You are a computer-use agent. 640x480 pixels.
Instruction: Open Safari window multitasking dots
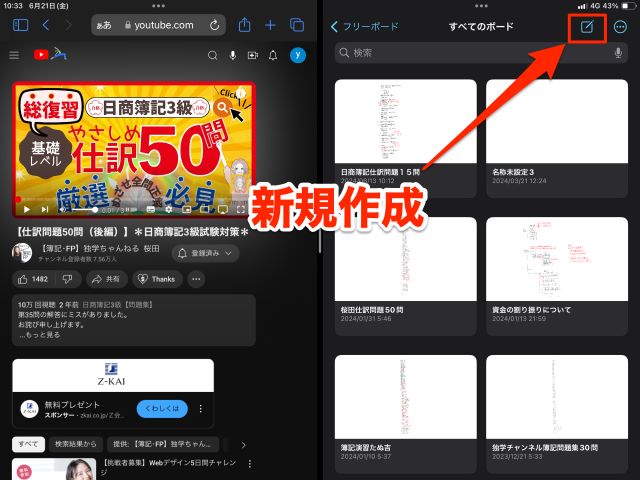pos(158,6)
